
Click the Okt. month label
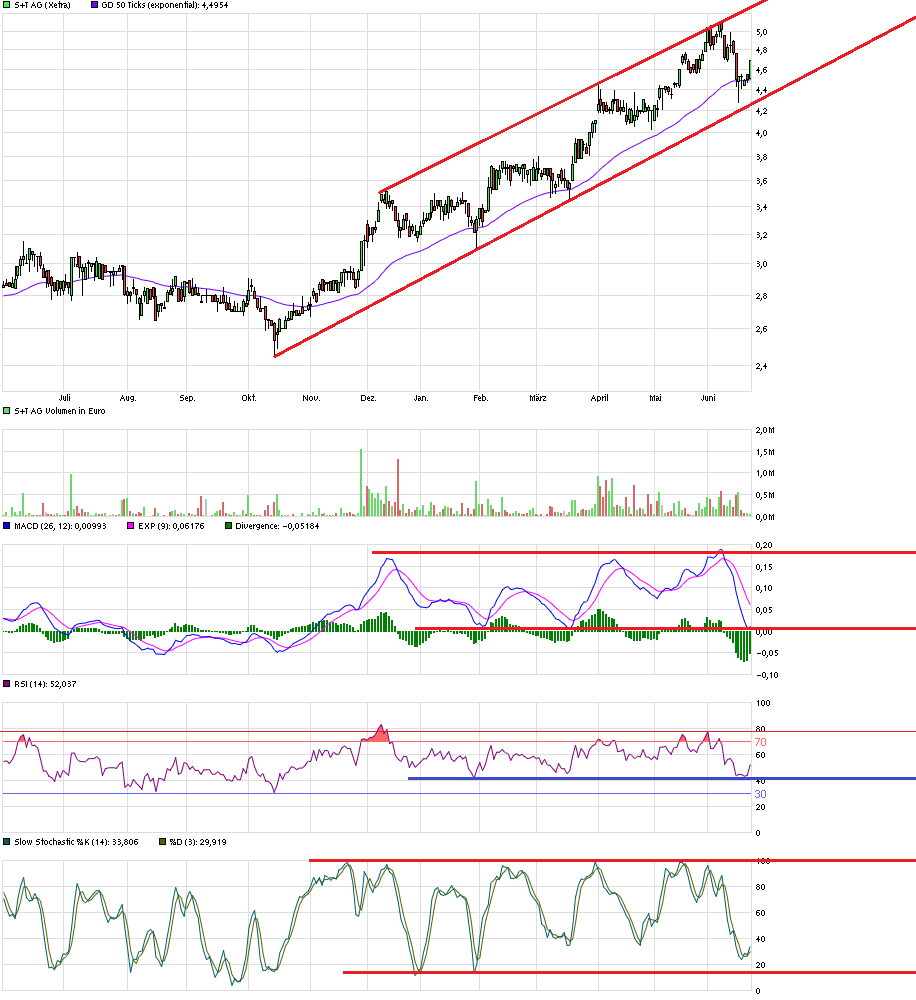(250, 397)
